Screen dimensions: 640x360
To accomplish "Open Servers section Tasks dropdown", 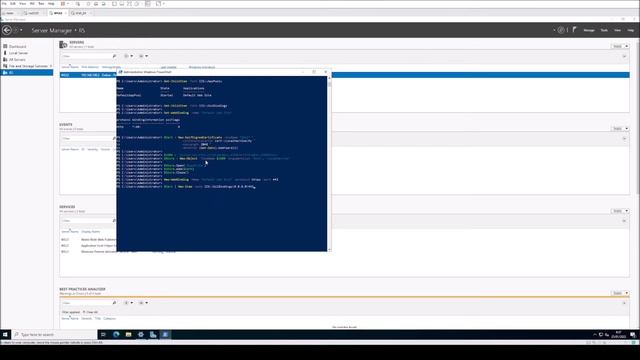I will (620, 46).
